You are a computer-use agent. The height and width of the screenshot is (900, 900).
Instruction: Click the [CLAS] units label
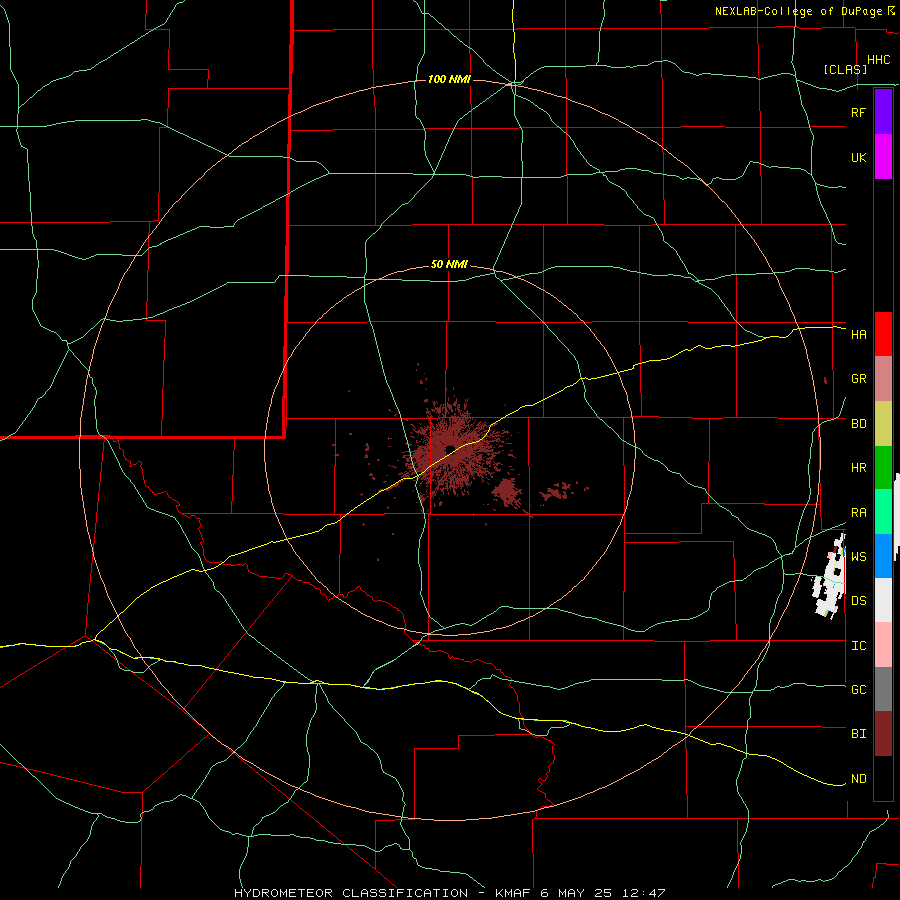click(x=845, y=69)
